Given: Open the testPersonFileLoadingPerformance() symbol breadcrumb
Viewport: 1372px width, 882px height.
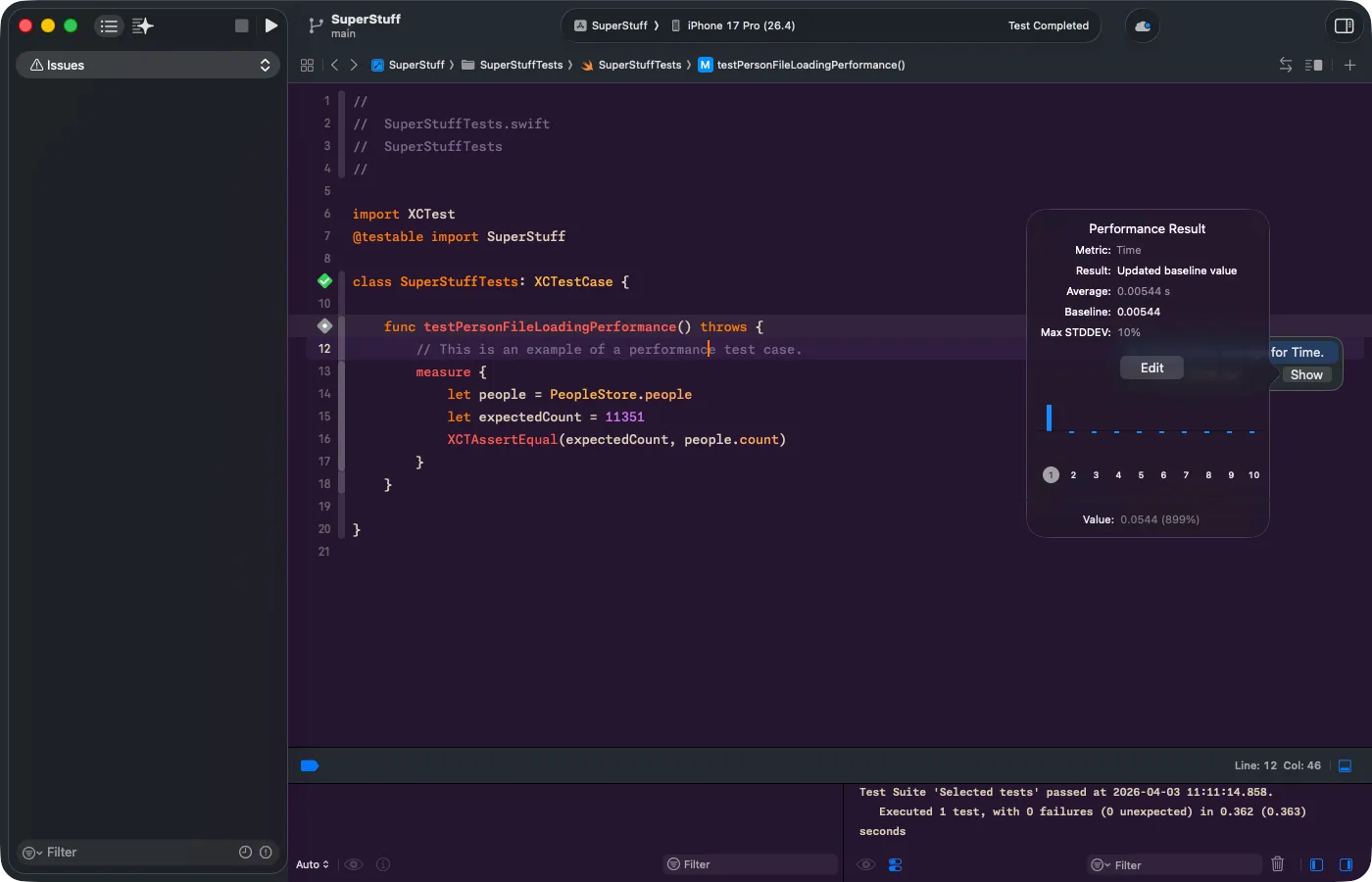Looking at the screenshot, I should pyautogui.click(x=802, y=65).
